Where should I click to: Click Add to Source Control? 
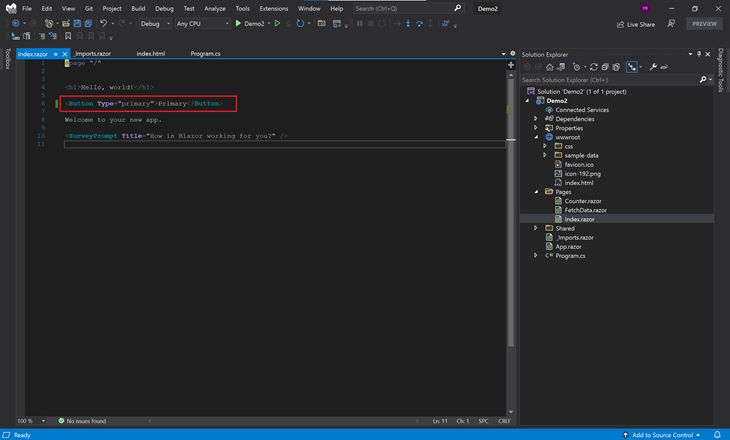pyautogui.click(x=662, y=435)
